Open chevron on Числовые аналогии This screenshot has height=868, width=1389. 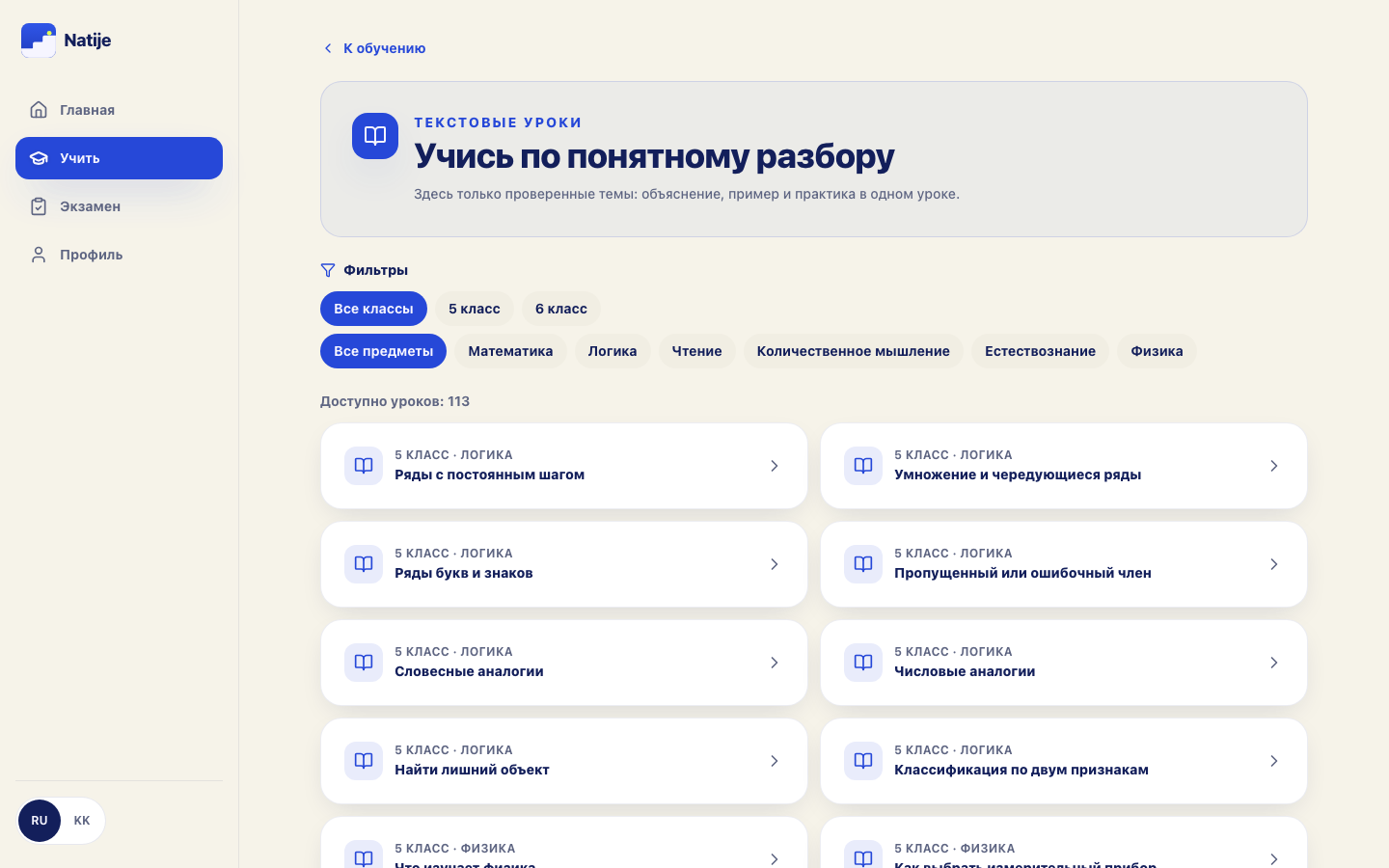pos(1274,663)
